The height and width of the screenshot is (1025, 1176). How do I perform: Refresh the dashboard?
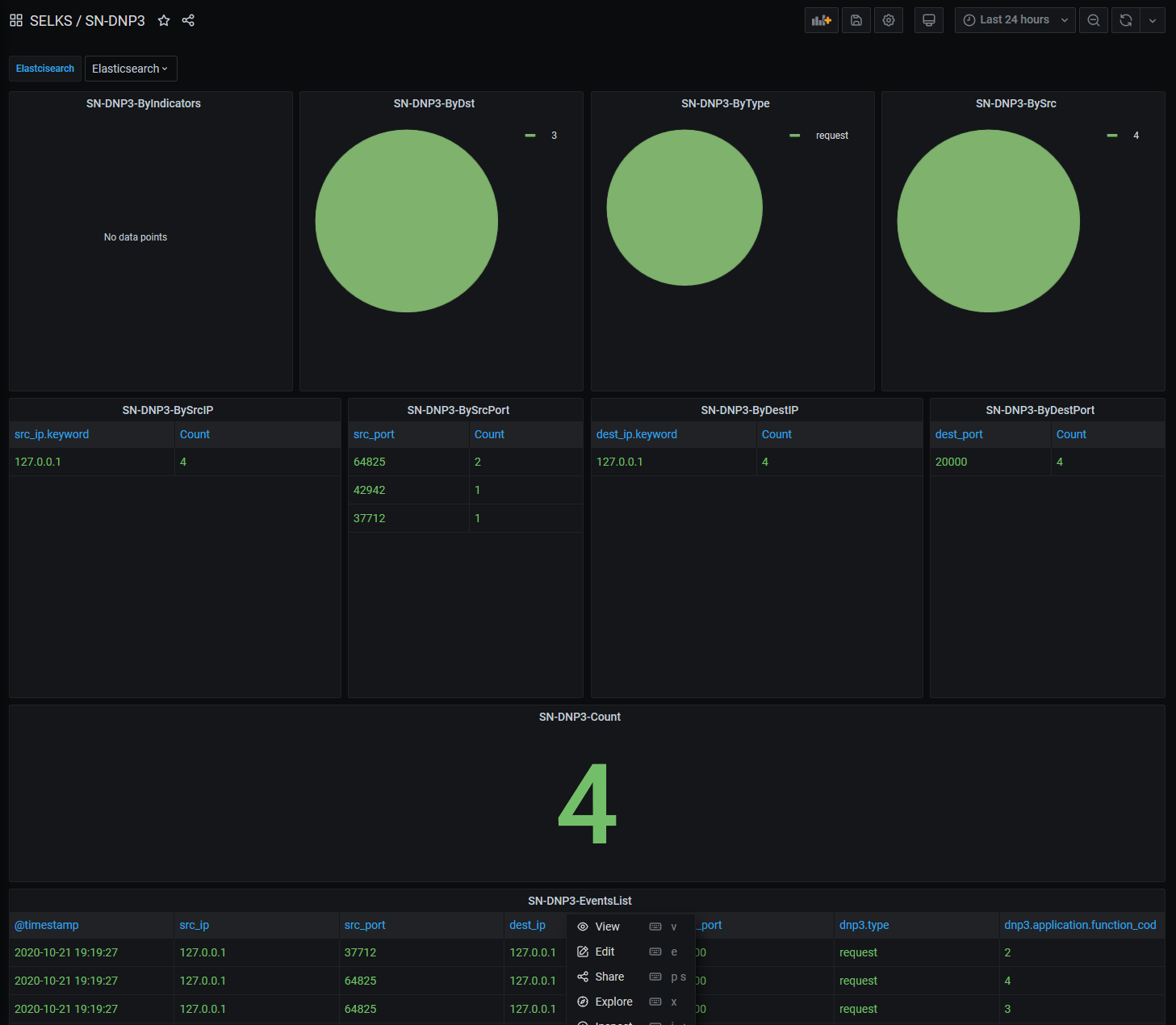[x=1126, y=20]
